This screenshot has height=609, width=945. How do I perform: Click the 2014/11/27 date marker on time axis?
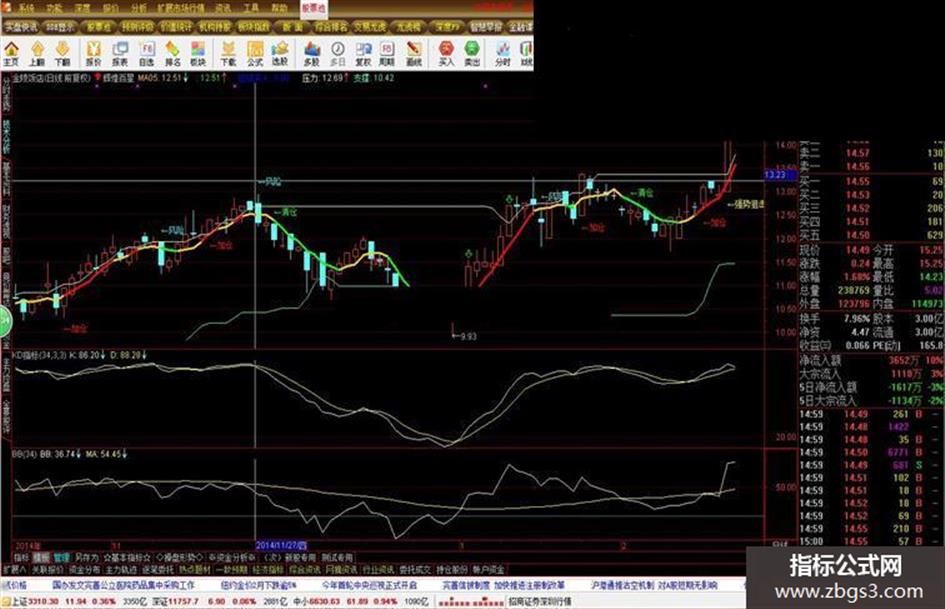(x=281, y=545)
